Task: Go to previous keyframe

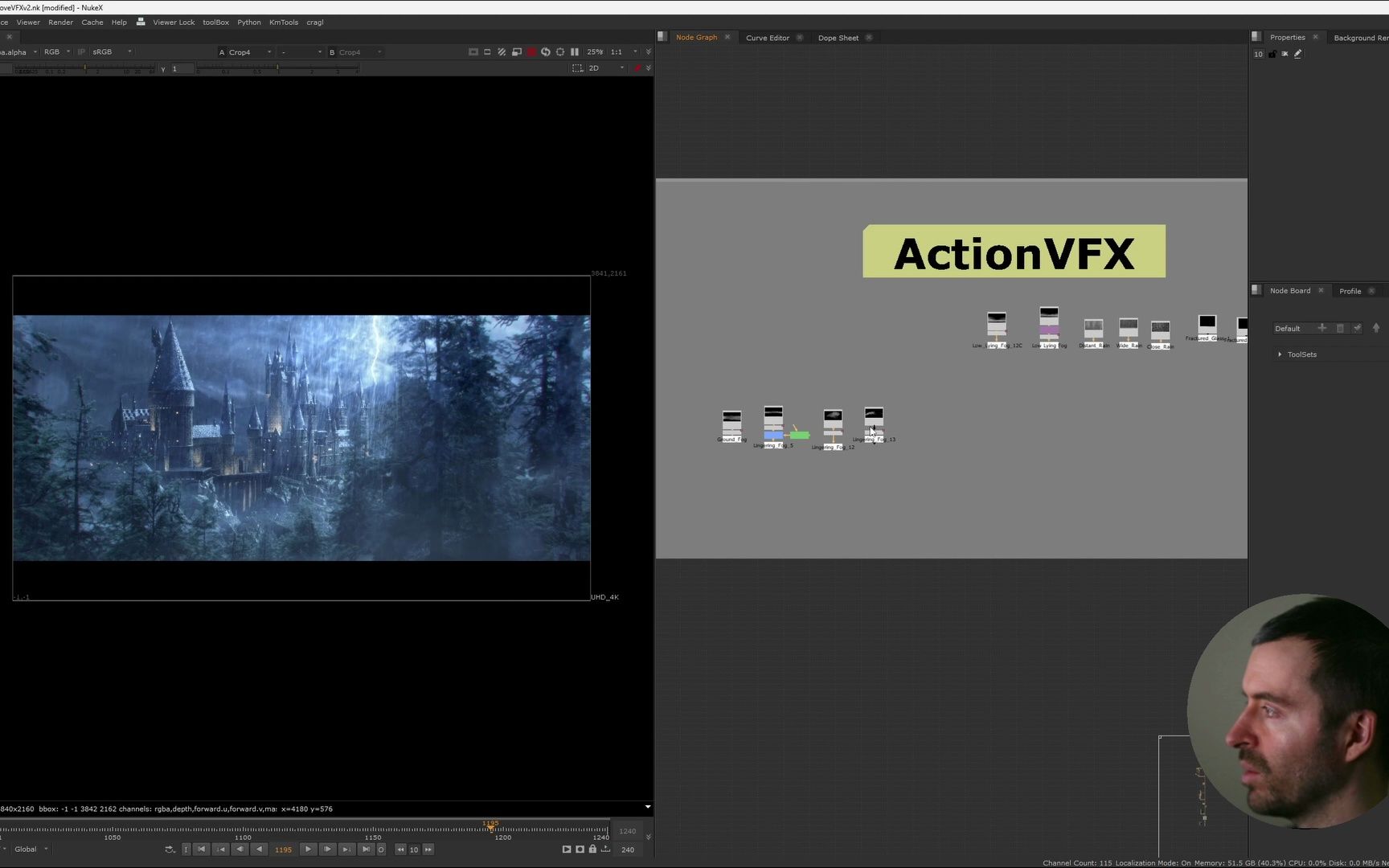Action: pos(220,850)
